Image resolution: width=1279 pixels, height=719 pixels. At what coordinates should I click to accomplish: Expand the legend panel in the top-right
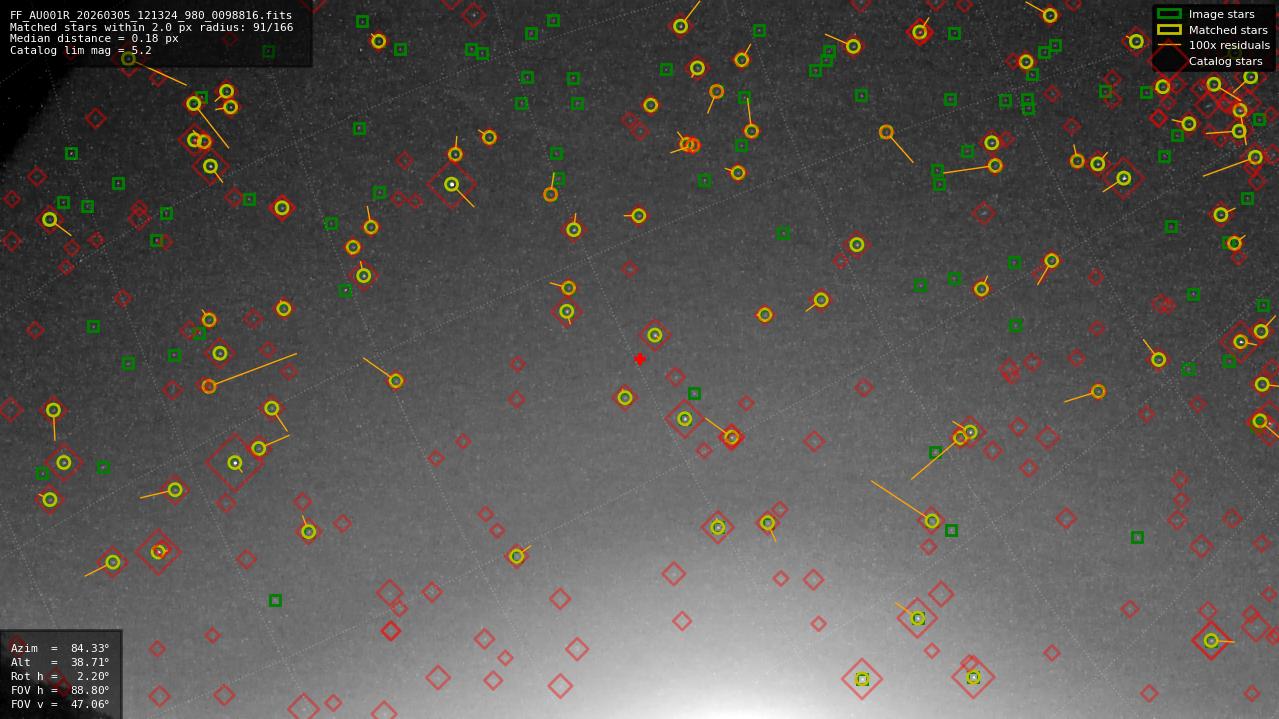(1215, 37)
